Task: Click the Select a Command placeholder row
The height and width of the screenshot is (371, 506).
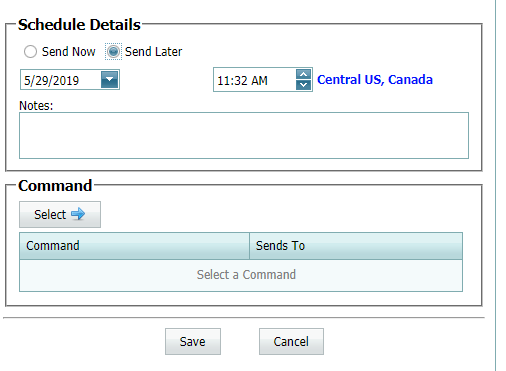Action: point(241,275)
